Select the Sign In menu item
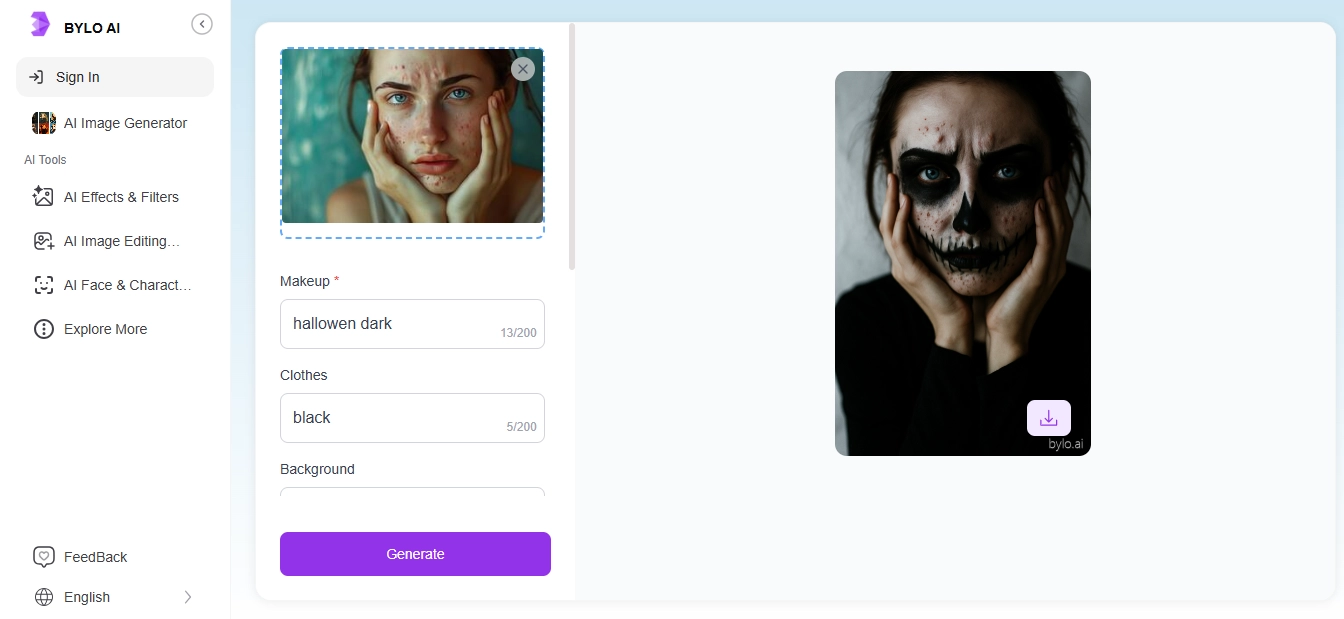The width and height of the screenshot is (1344, 619). click(77, 76)
